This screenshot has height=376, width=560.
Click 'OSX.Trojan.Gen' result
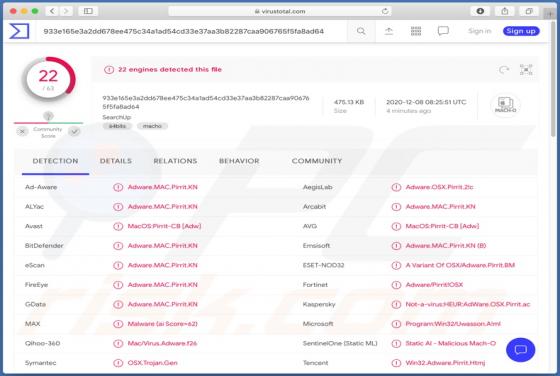click(x=152, y=363)
